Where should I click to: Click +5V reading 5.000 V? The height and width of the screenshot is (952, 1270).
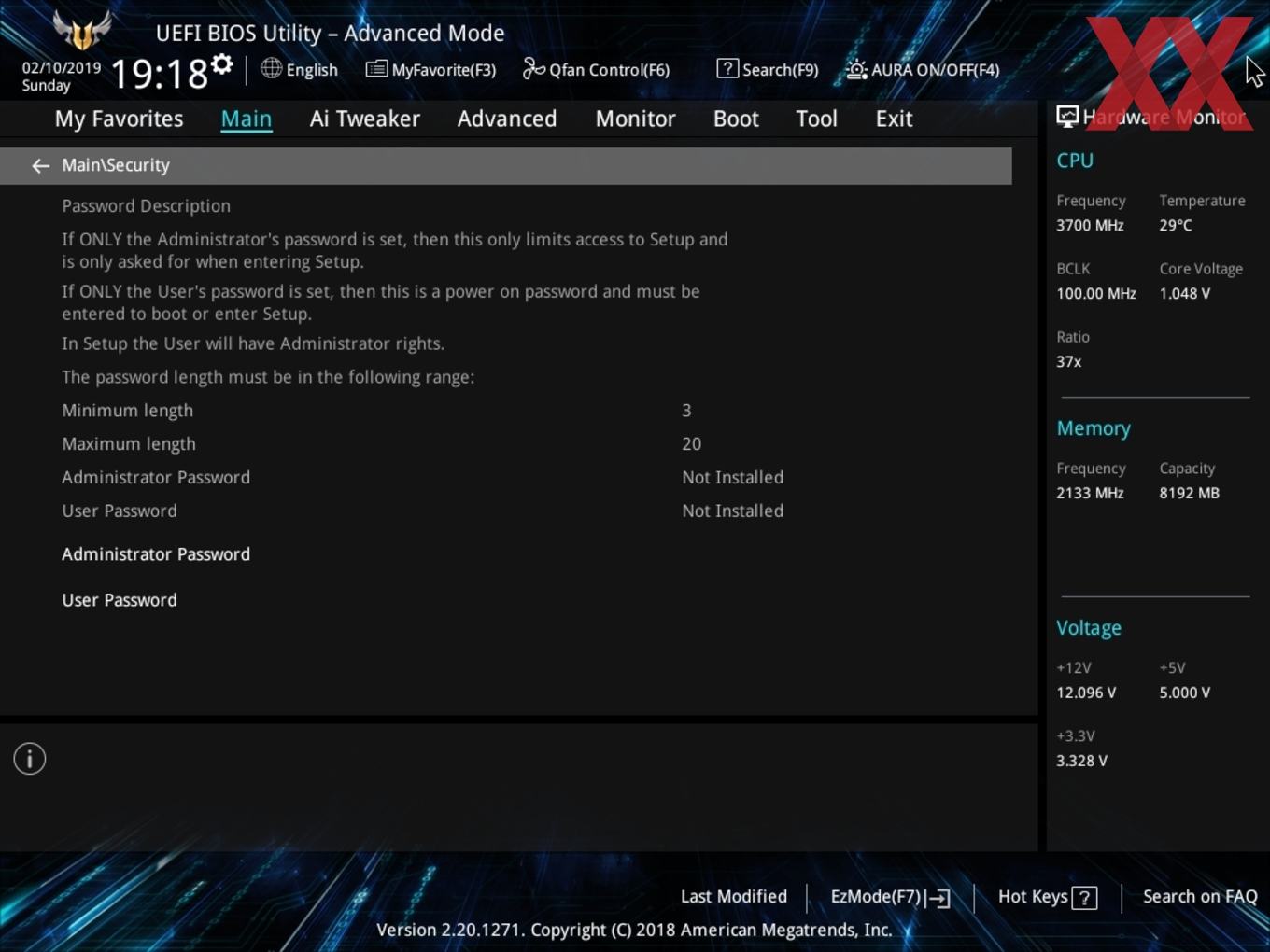coord(1184,693)
